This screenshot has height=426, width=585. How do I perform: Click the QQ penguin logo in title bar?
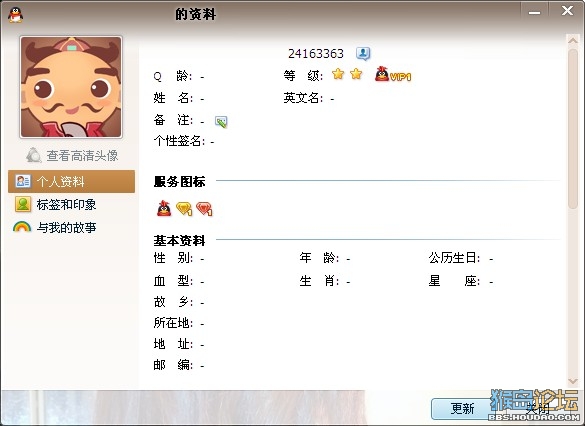click(15, 15)
